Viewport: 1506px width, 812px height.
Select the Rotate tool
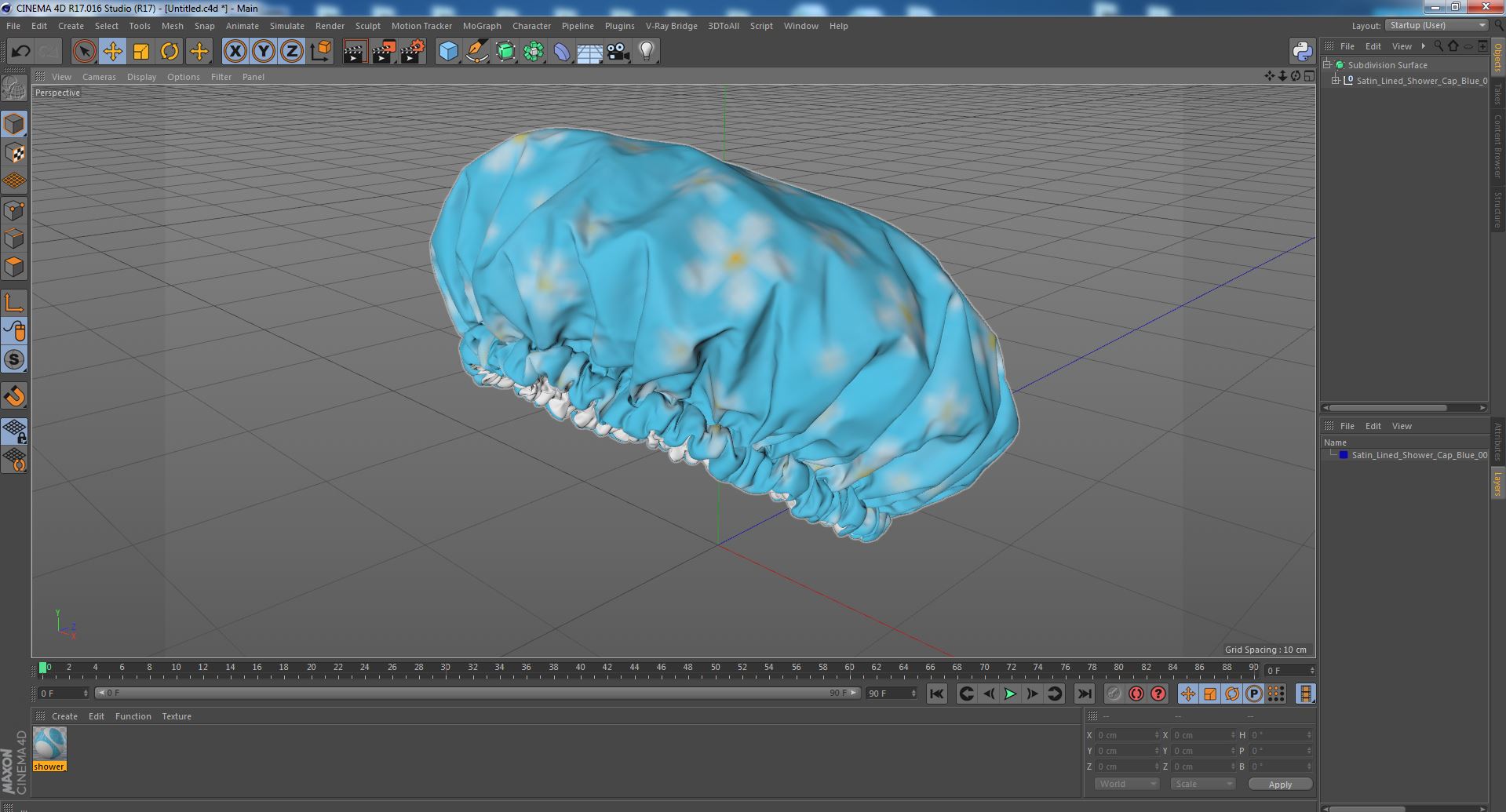170,52
